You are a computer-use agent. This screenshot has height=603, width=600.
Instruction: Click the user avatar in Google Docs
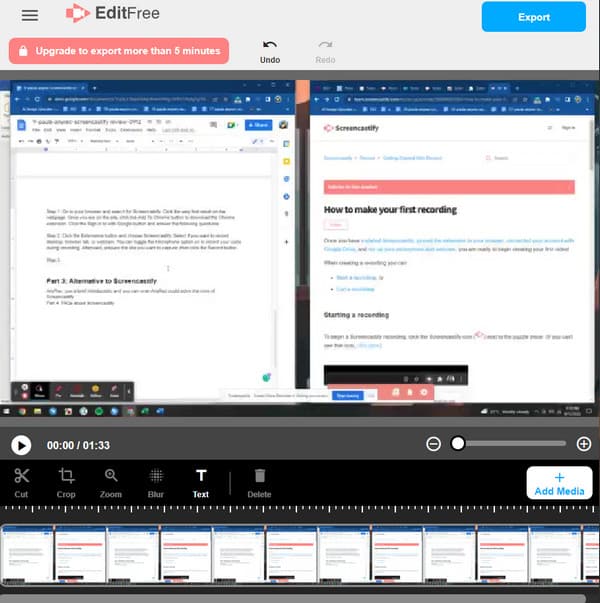(x=284, y=125)
